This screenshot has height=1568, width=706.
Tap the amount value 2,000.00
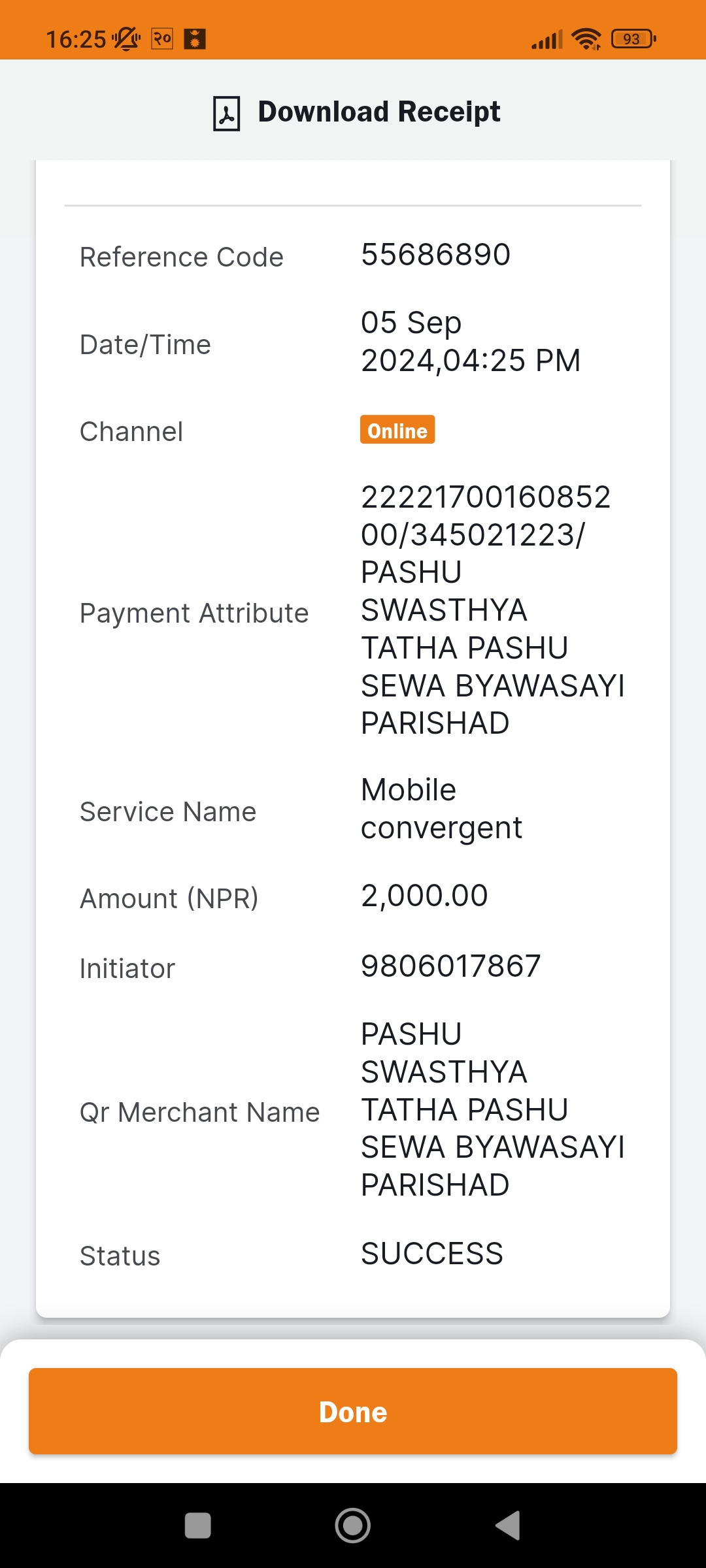point(425,896)
